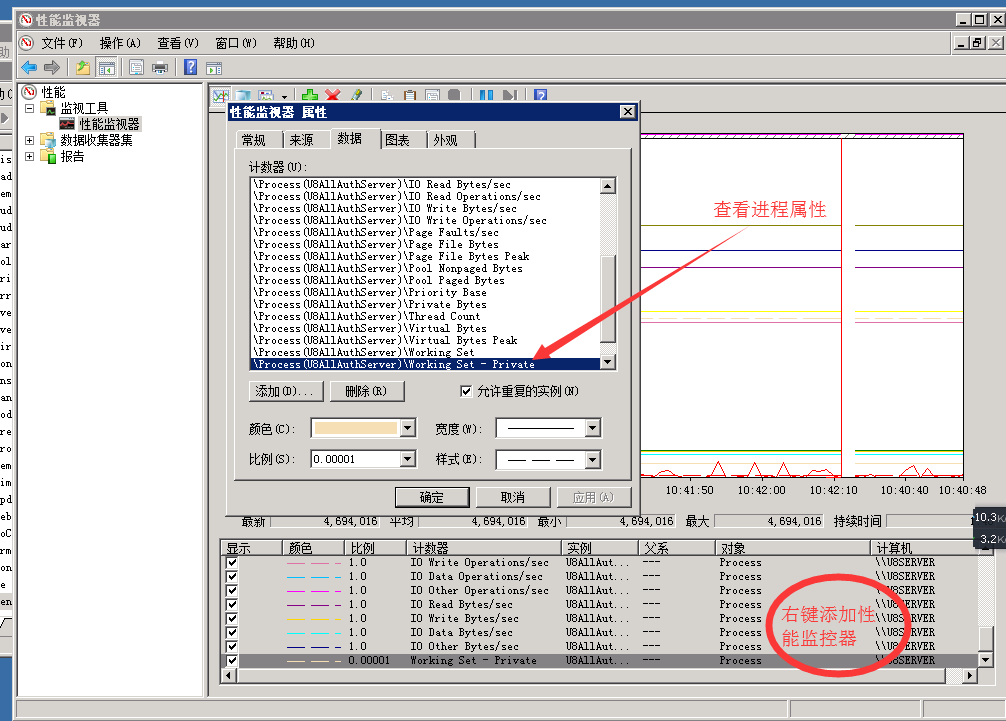Collapse the 监视工具 tree node
This screenshot has width=1006, height=721.
pyautogui.click(x=30, y=108)
